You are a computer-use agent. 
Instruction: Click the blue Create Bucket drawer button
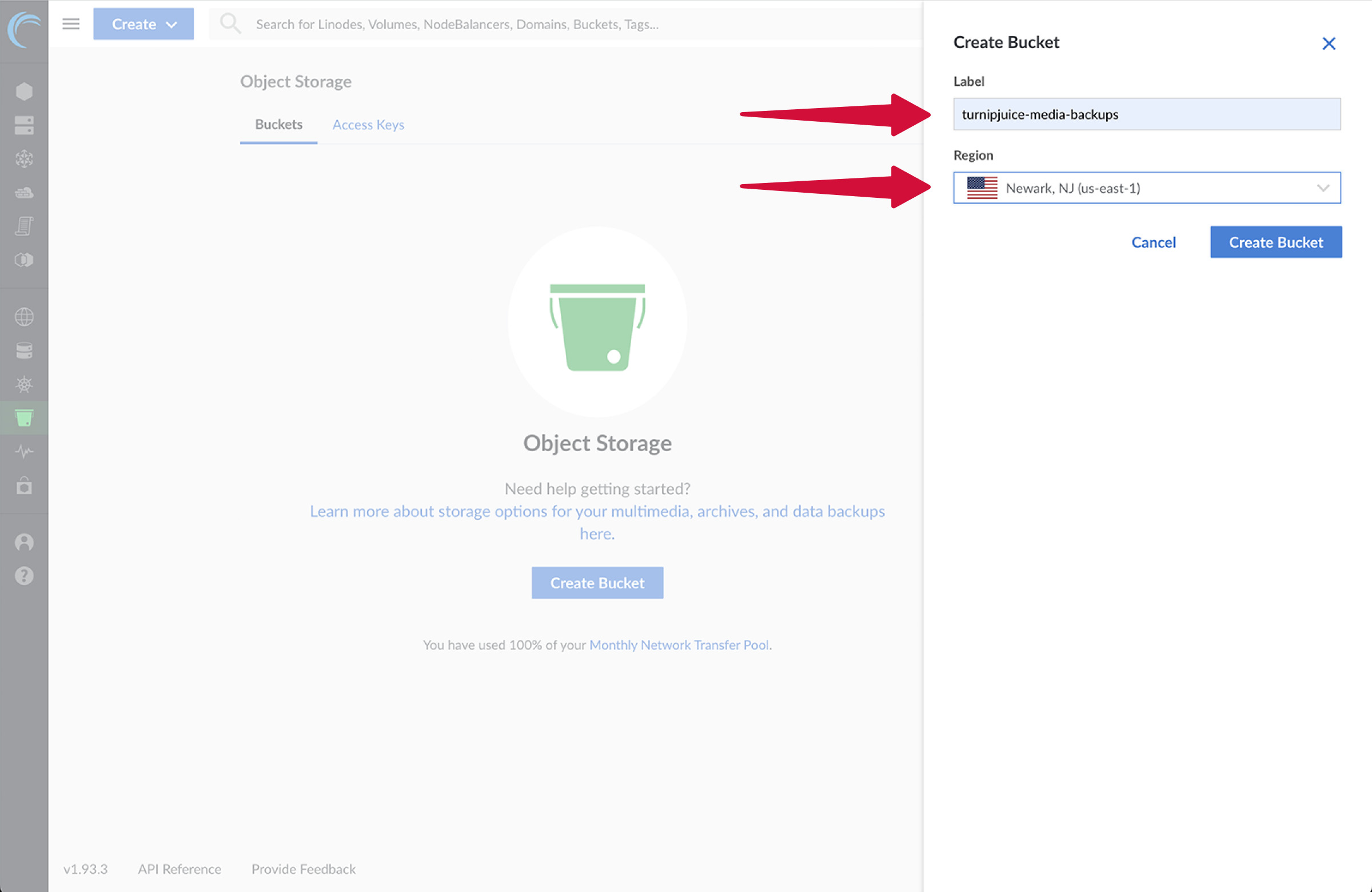1275,242
